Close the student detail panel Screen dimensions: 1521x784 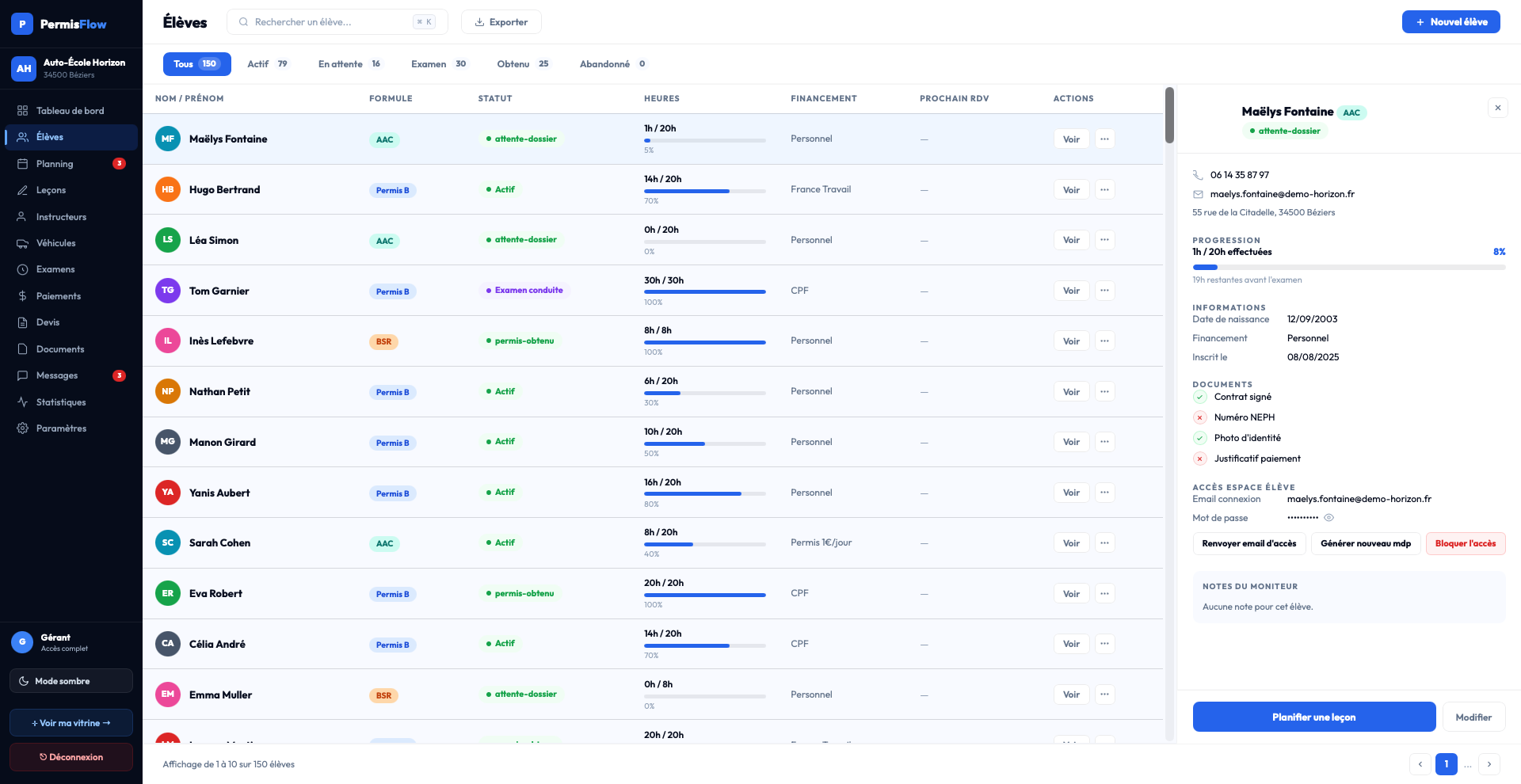(x=1497, y=108)
